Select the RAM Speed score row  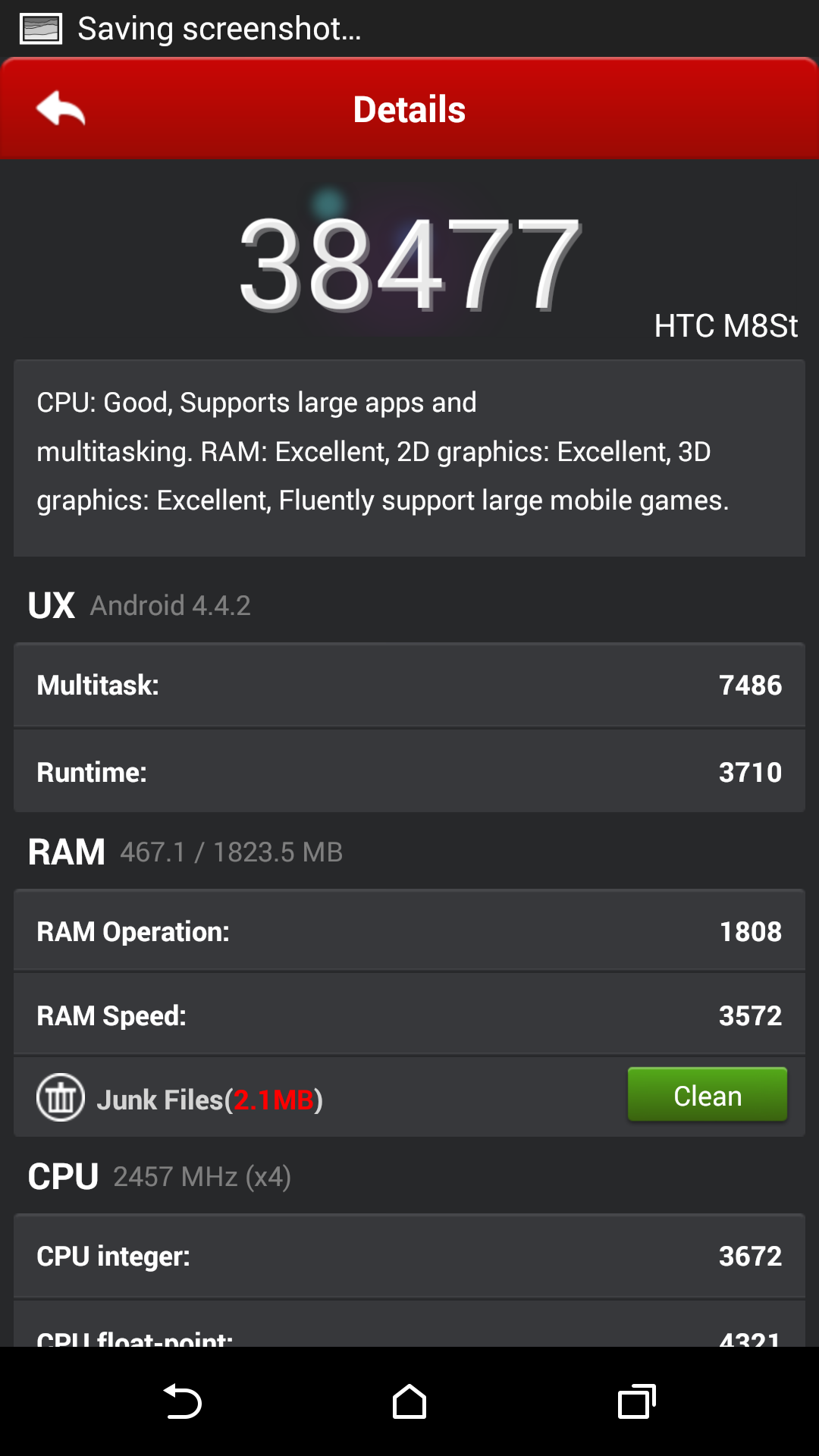pyautogui.click(x=409, y=1015)
